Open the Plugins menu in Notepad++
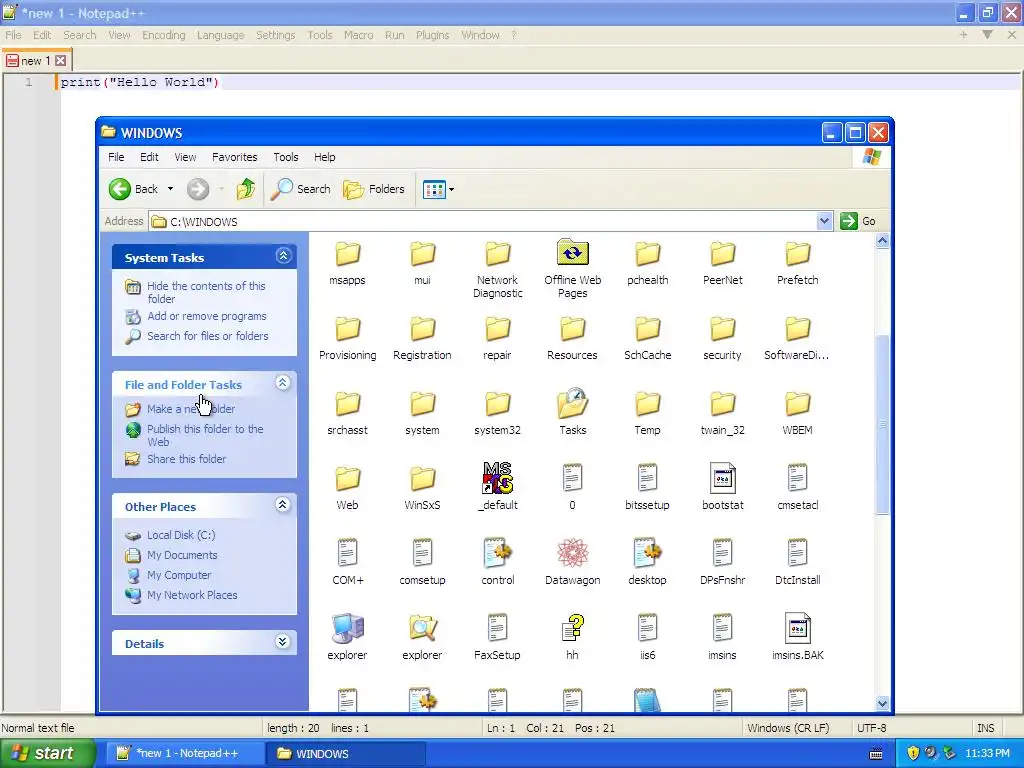 [x=432, y=35]
